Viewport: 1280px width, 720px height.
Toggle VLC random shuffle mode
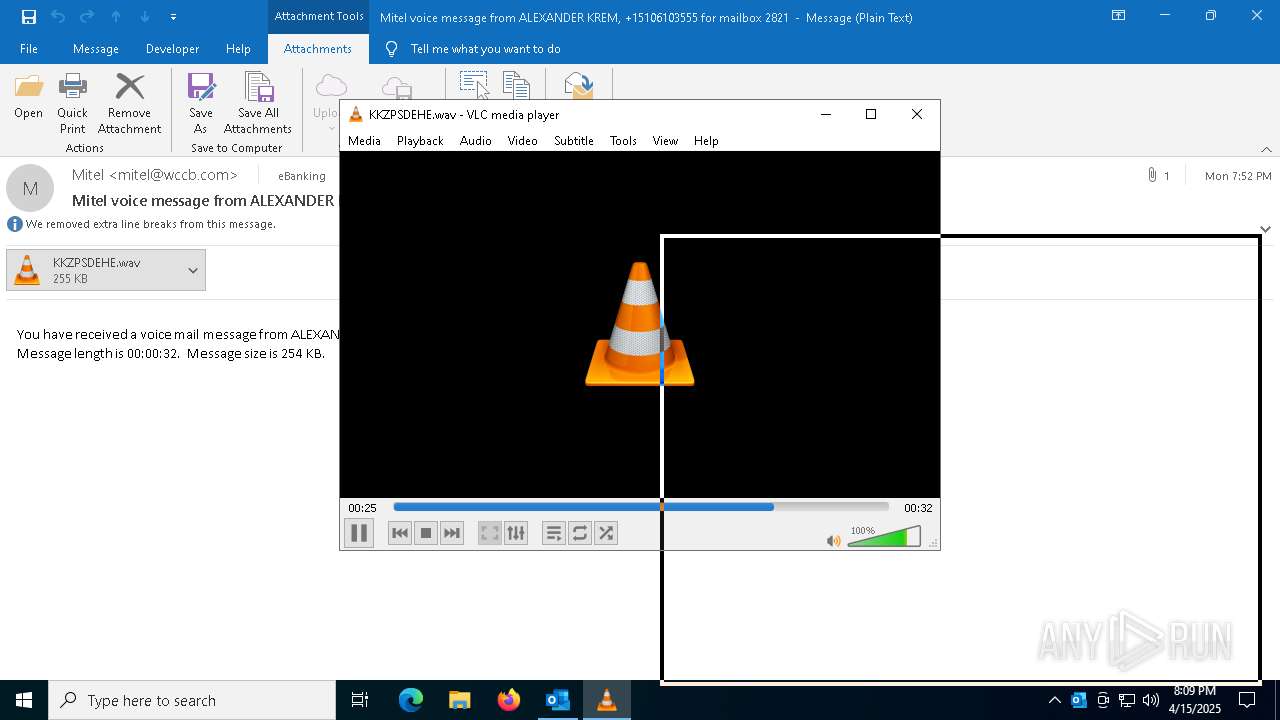pos(605,533)
